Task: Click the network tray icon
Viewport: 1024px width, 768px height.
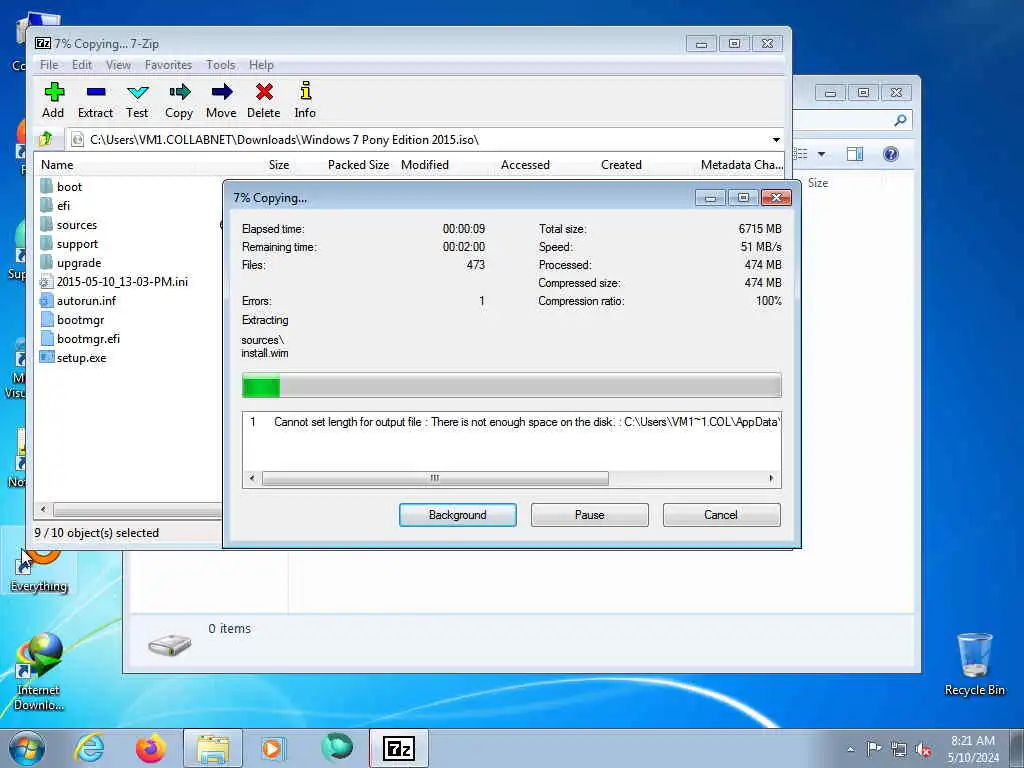Action: [x=899, y=750]
